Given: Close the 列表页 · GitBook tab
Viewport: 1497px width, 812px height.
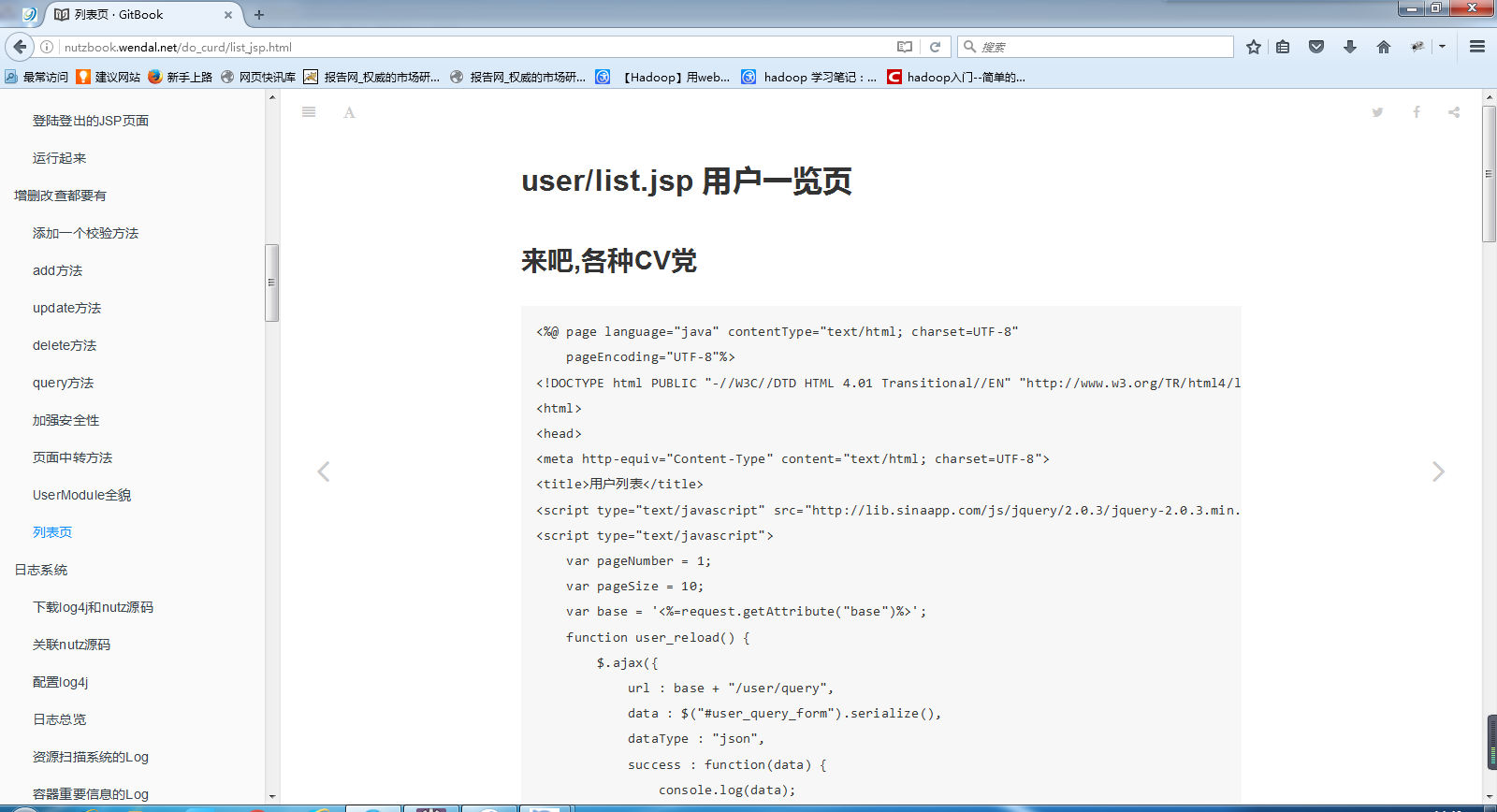Looking at the screenshot, I should [x=227, y=15].
